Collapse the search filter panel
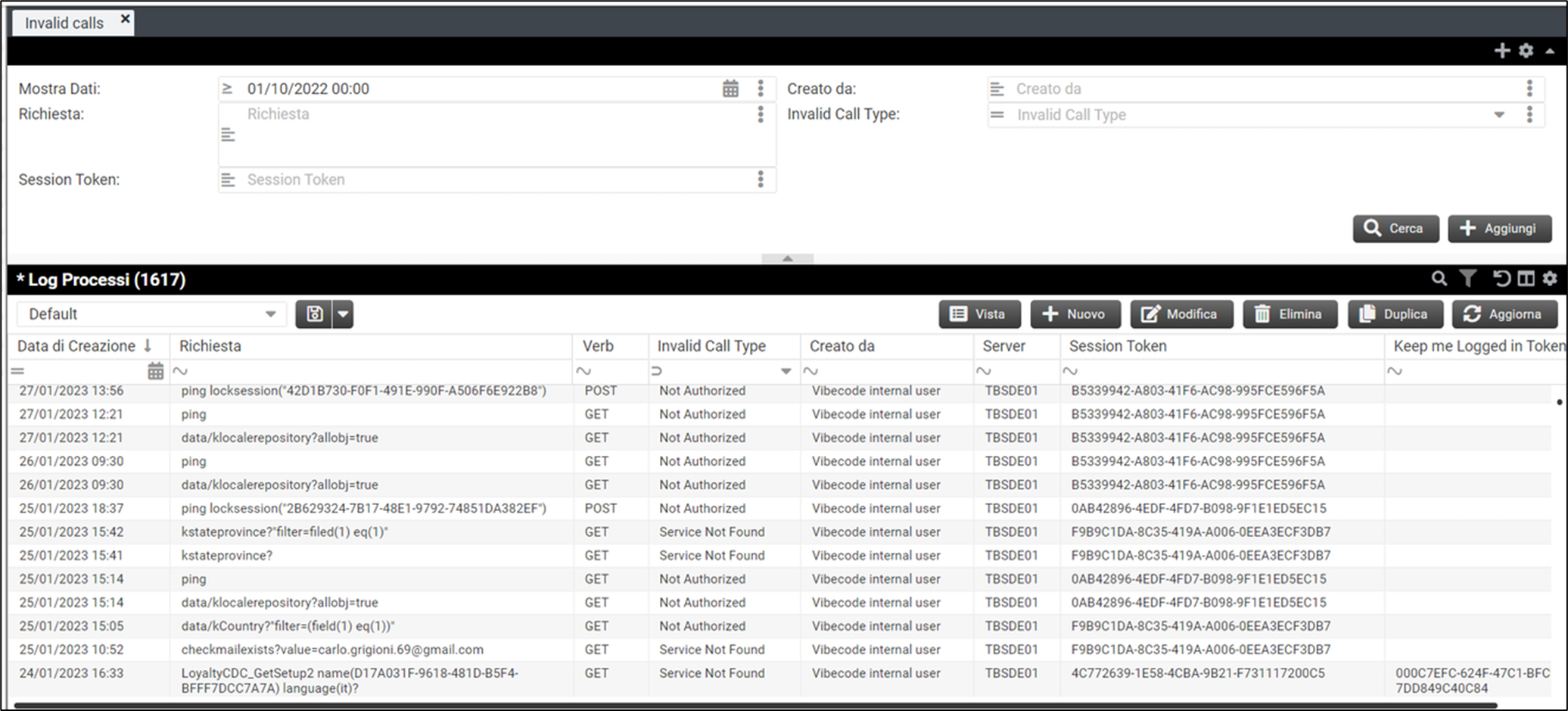Screen dimensions: 1568x711 point(787,258)
